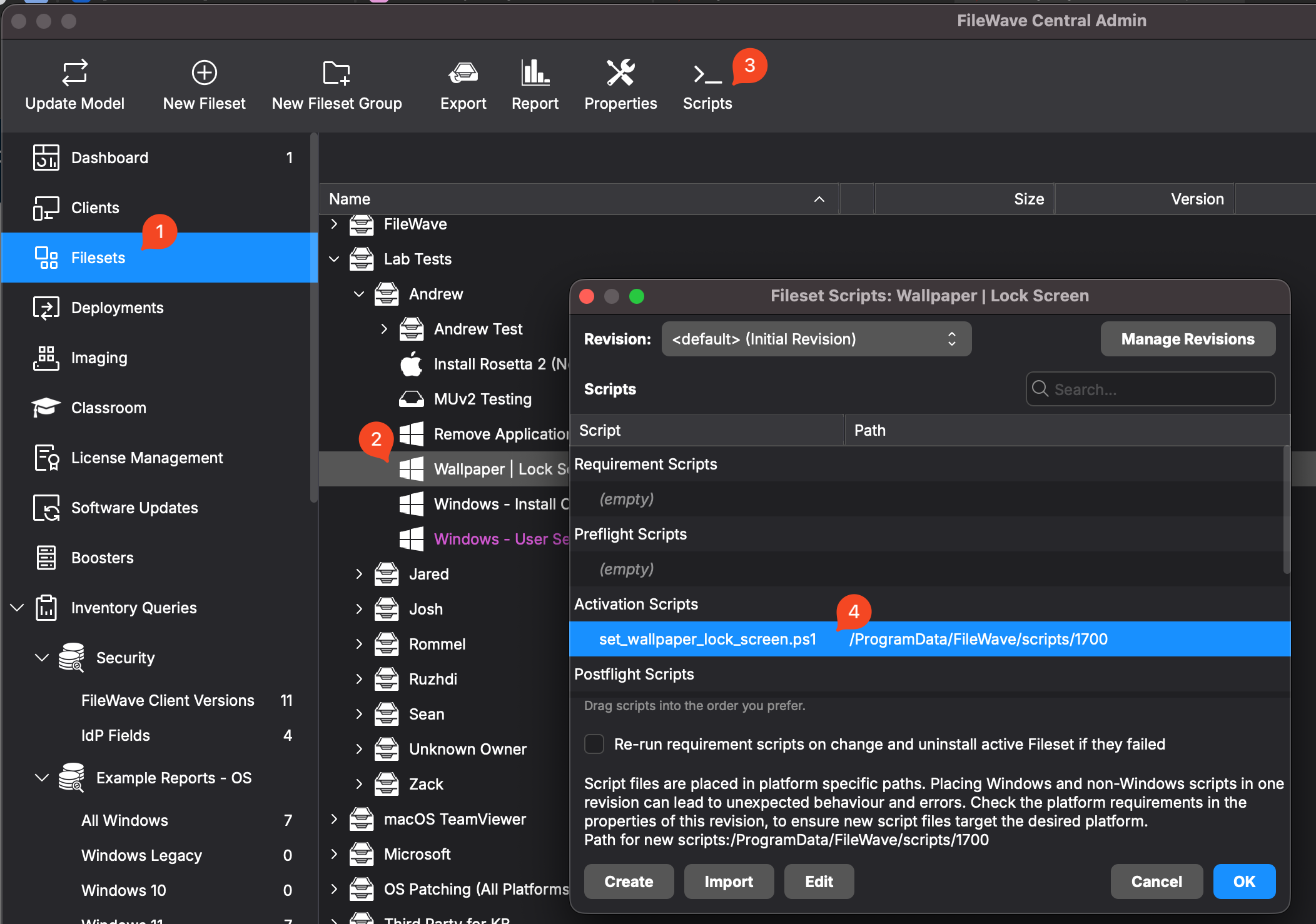The image size is (1316, 924).
Task: Click the New Fileset plus icon
Action: (204, 73)
